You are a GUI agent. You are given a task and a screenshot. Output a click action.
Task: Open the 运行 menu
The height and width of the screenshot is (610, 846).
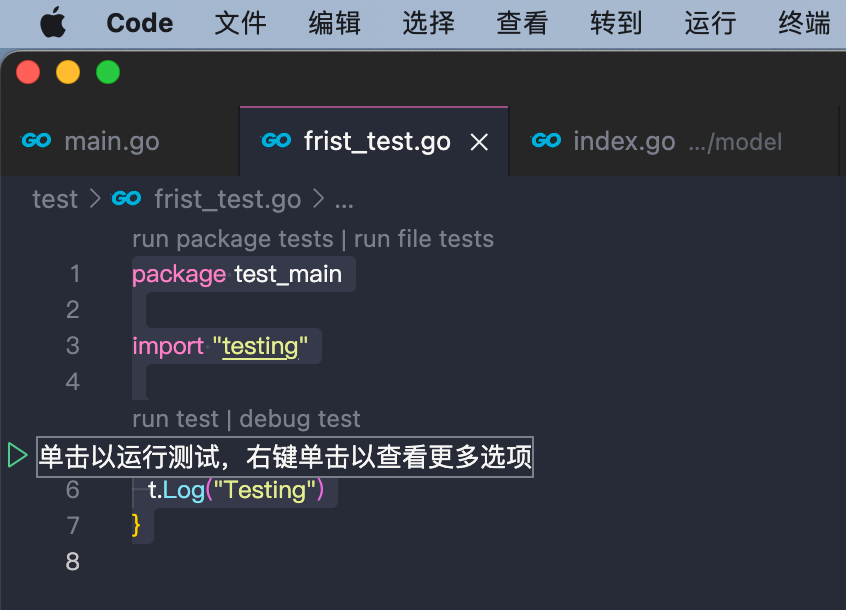click(x=710, y=23)
